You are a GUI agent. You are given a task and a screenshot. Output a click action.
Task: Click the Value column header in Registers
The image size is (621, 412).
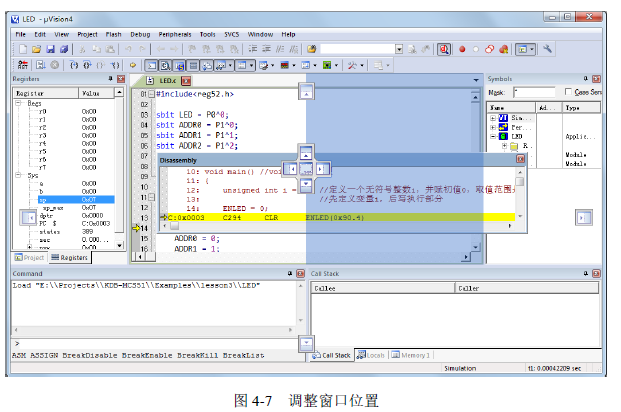coord(90,92)
